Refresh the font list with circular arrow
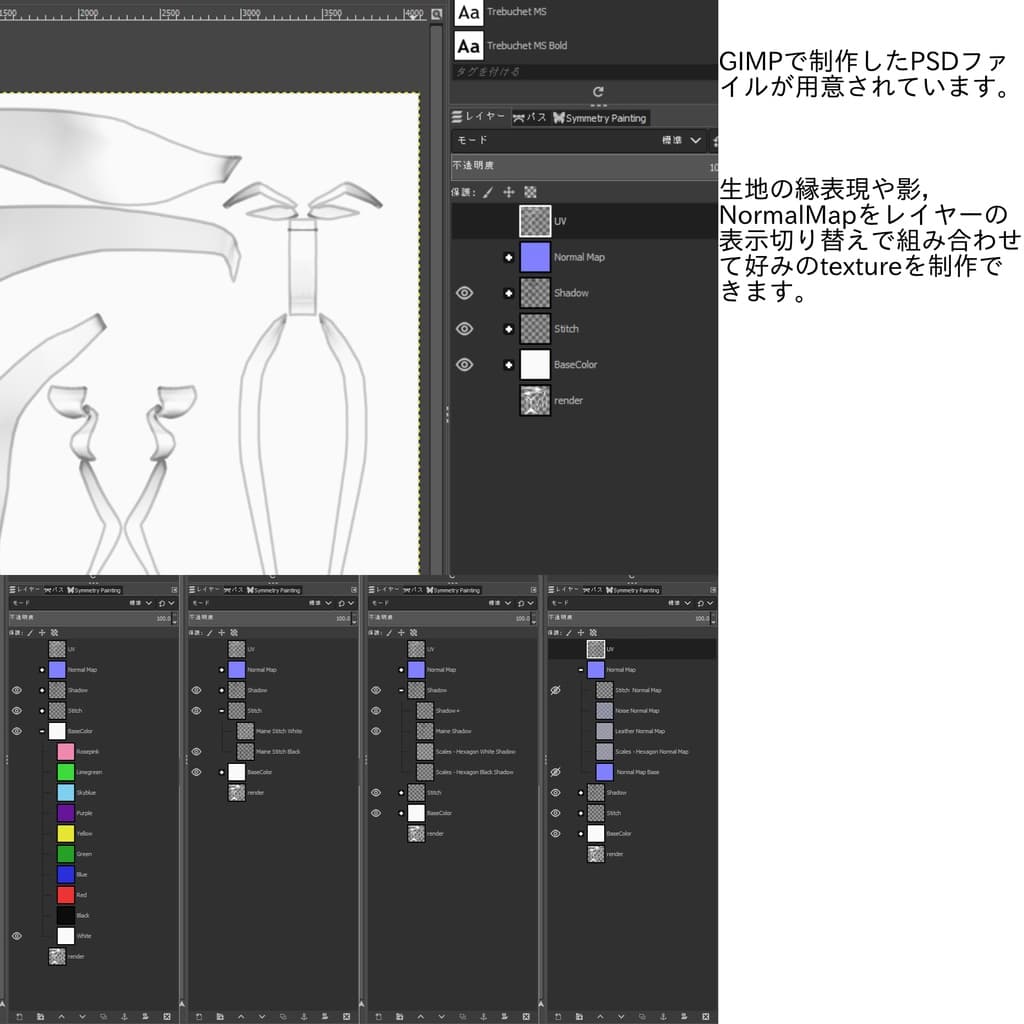This screenshot has height=1024, width=1024. click(x=597, y=91)
